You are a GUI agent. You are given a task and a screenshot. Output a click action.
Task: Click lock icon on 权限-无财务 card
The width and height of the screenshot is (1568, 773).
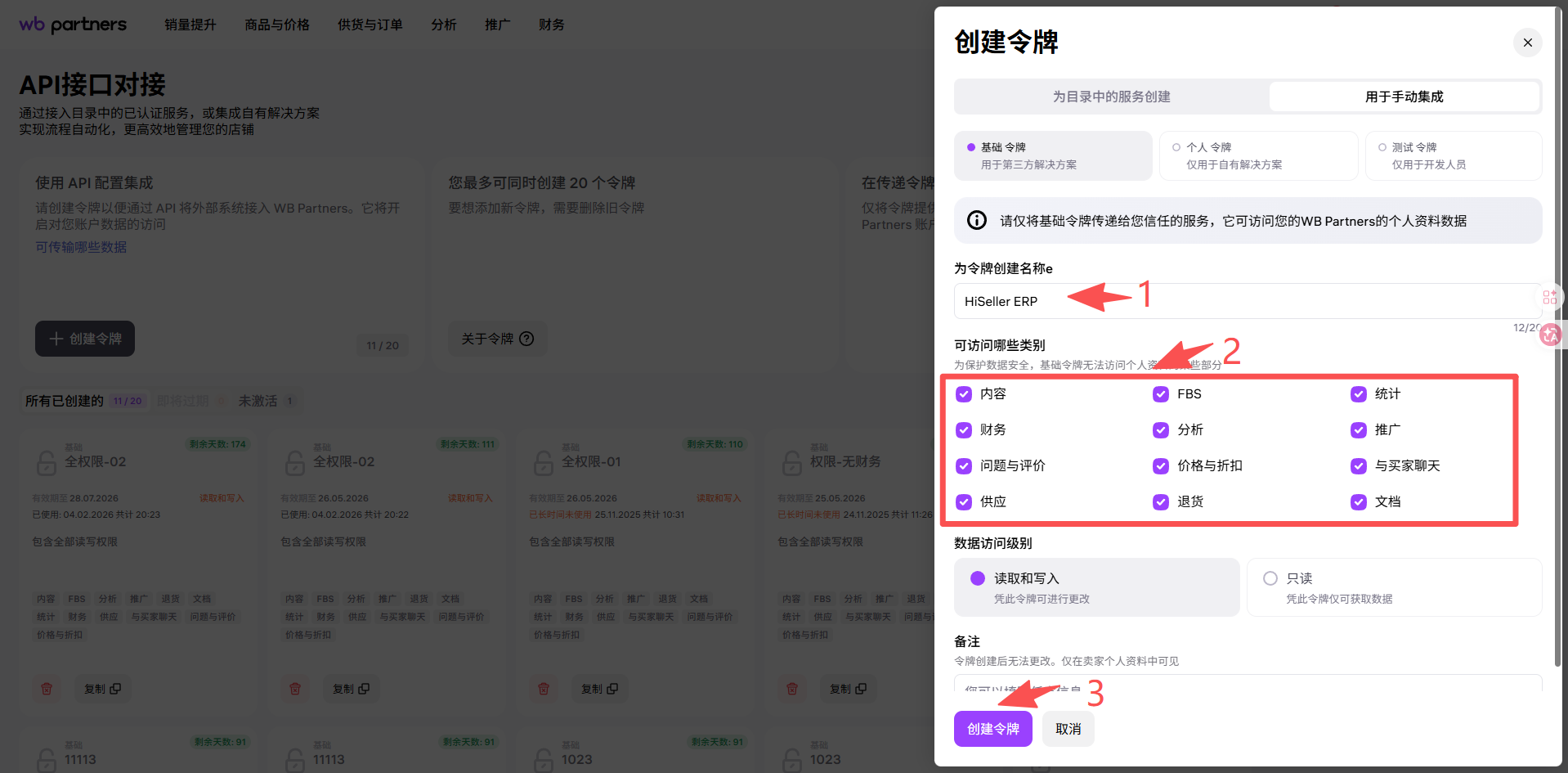(x=791, y=463)
